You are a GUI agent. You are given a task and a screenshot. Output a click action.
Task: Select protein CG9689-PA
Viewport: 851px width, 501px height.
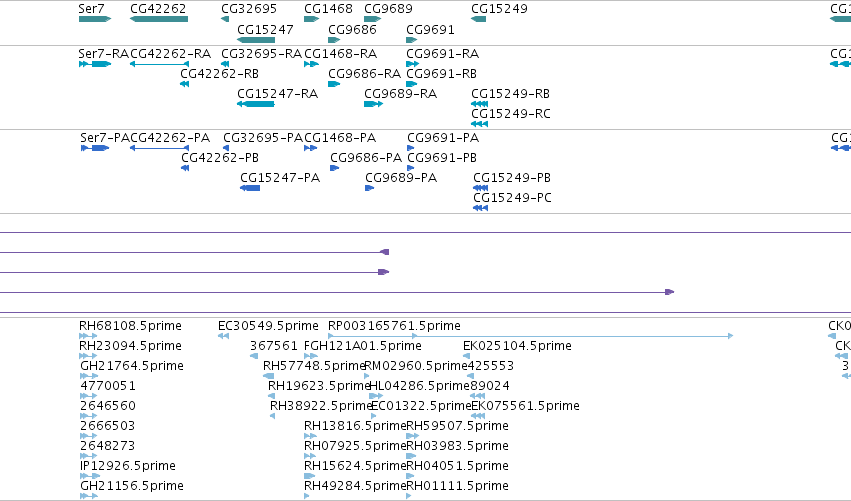click(x=401, y=178)
